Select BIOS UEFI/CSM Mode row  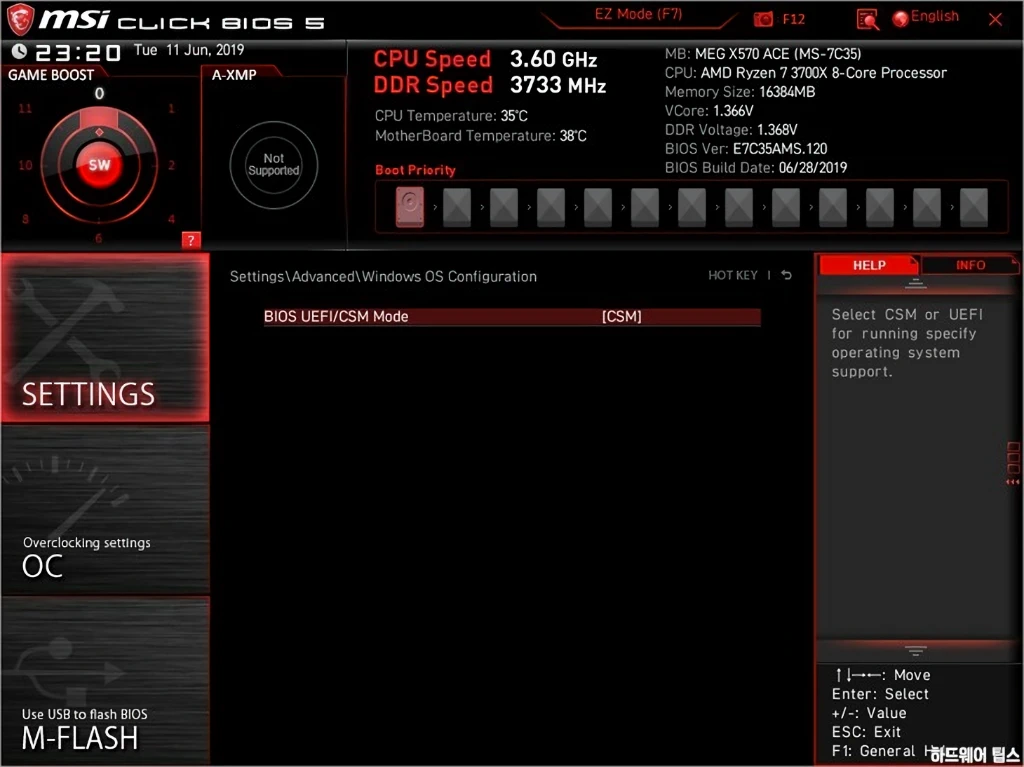(x=512, y=317)
